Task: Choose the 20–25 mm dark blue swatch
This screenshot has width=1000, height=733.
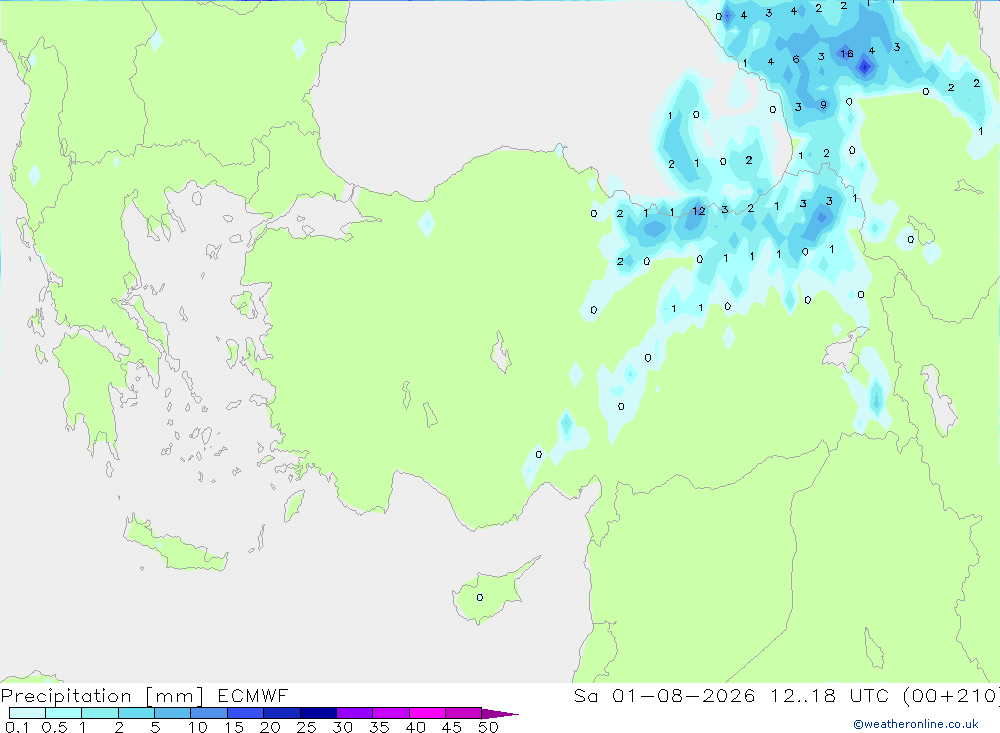Action: [x=282, y=713]
